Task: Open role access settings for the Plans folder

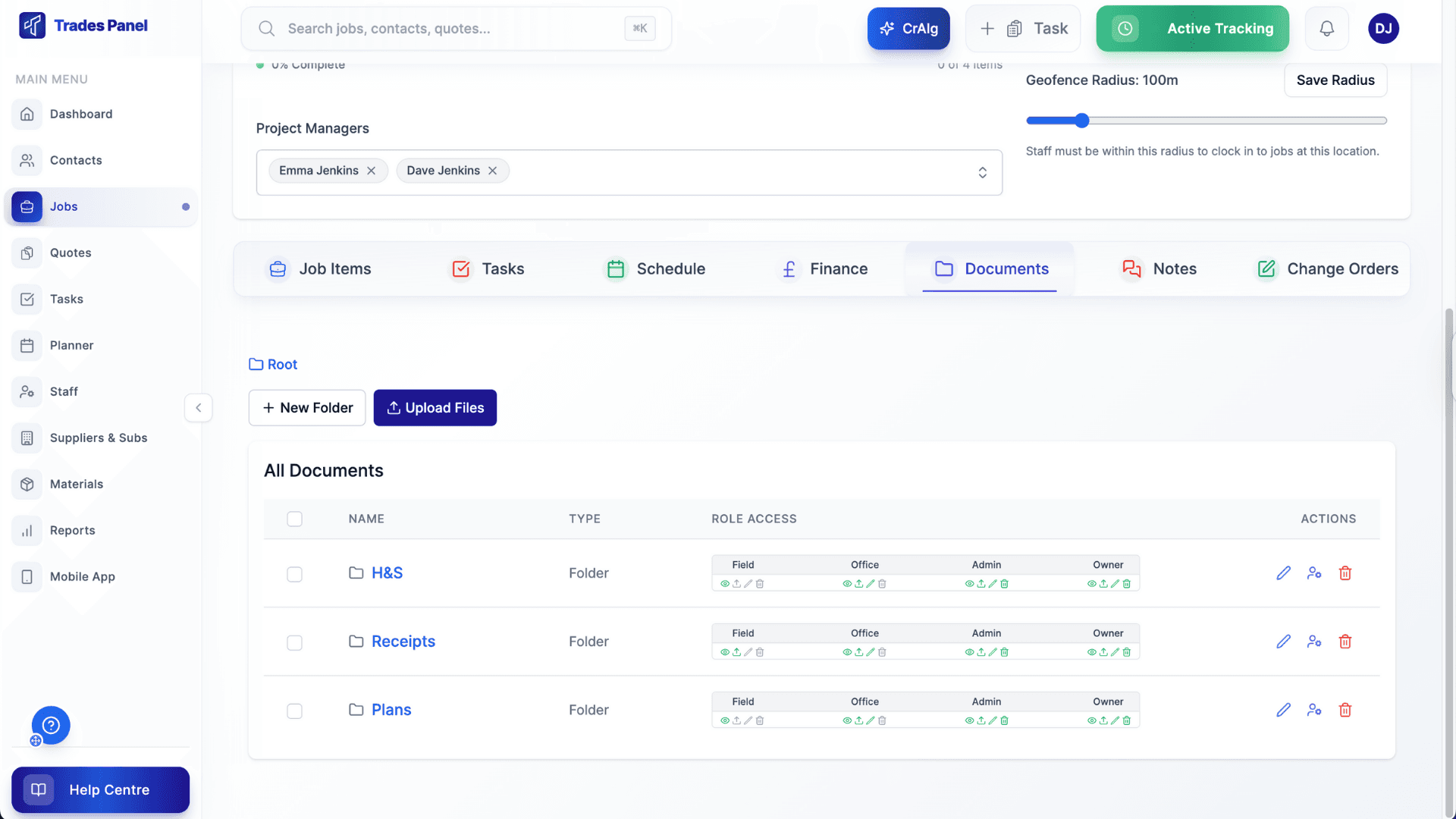Action: pos(1314,710)
